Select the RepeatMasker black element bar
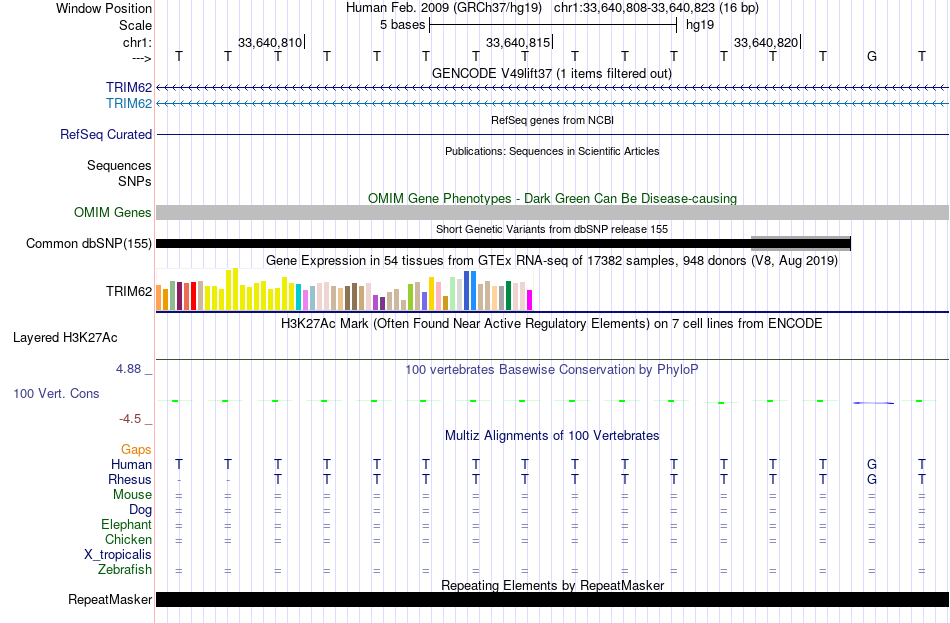Screen dimensions: 950x623 553,599
